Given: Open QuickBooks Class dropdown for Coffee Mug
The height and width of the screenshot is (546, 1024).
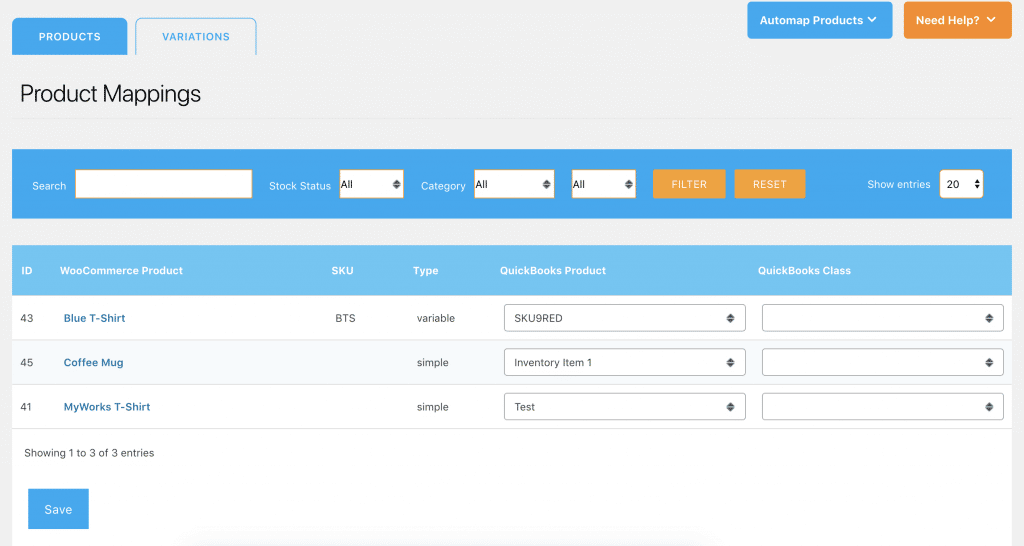Looking at the screenshot, I should pos(882,362).
